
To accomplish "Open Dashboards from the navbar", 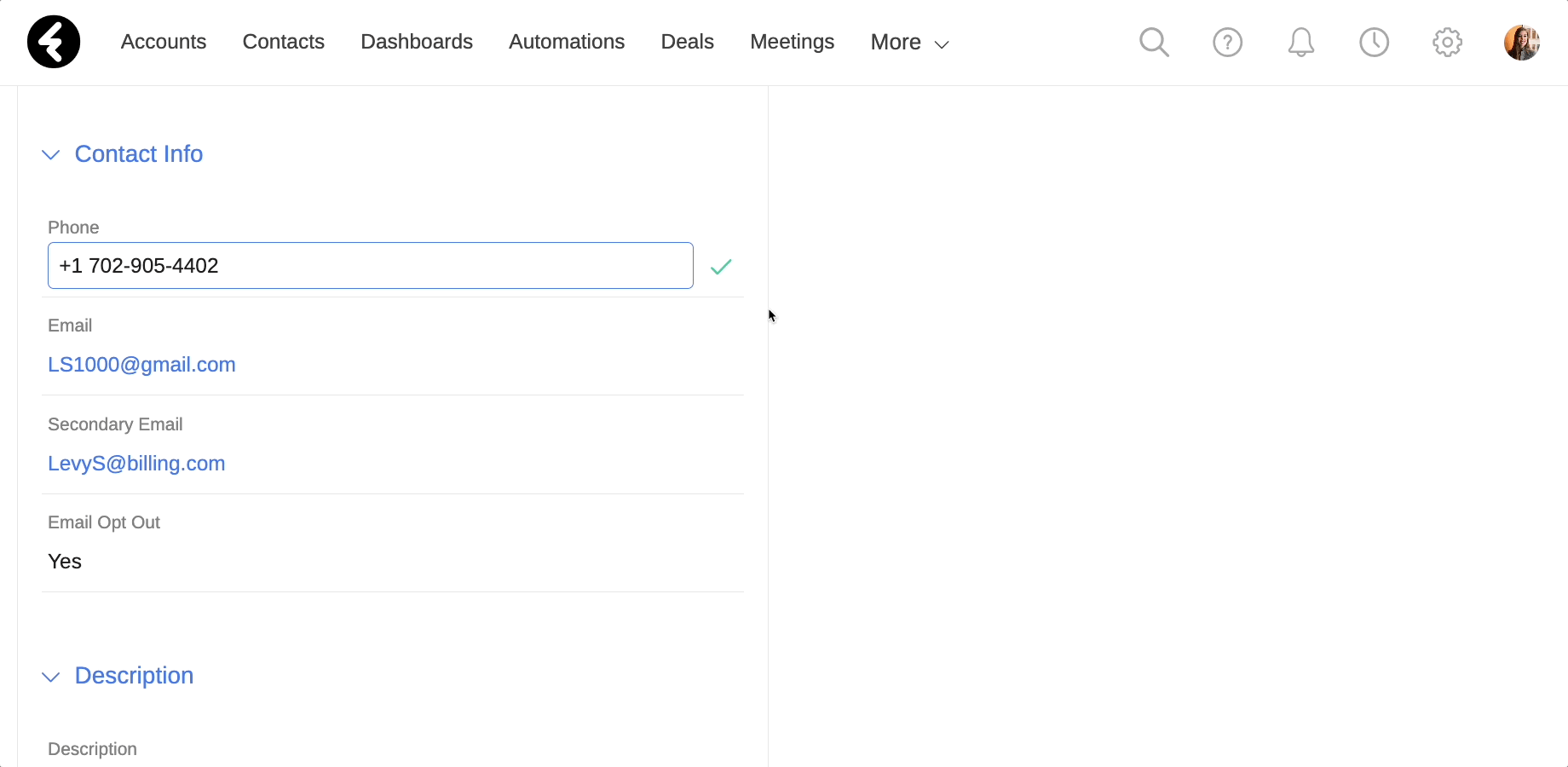I will point(417,42).
